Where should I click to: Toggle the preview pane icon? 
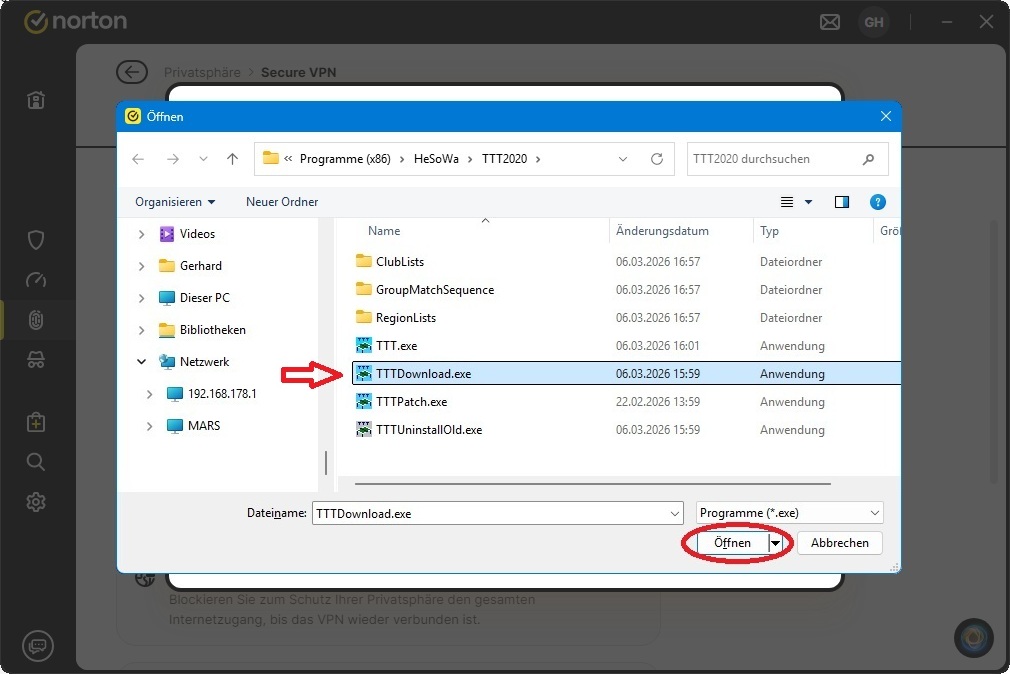(x=841, y=202)
